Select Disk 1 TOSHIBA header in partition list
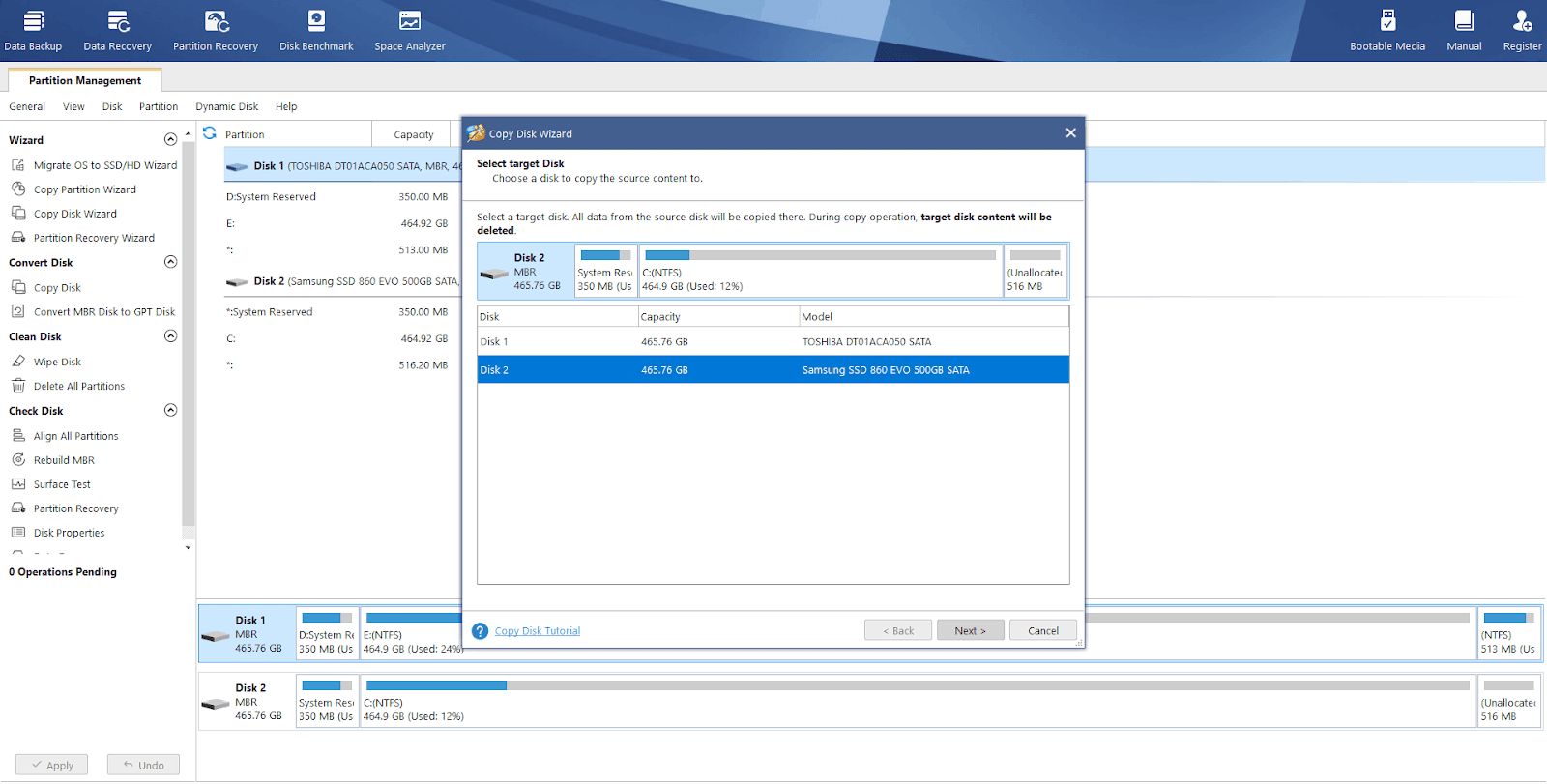 (342, 166)
